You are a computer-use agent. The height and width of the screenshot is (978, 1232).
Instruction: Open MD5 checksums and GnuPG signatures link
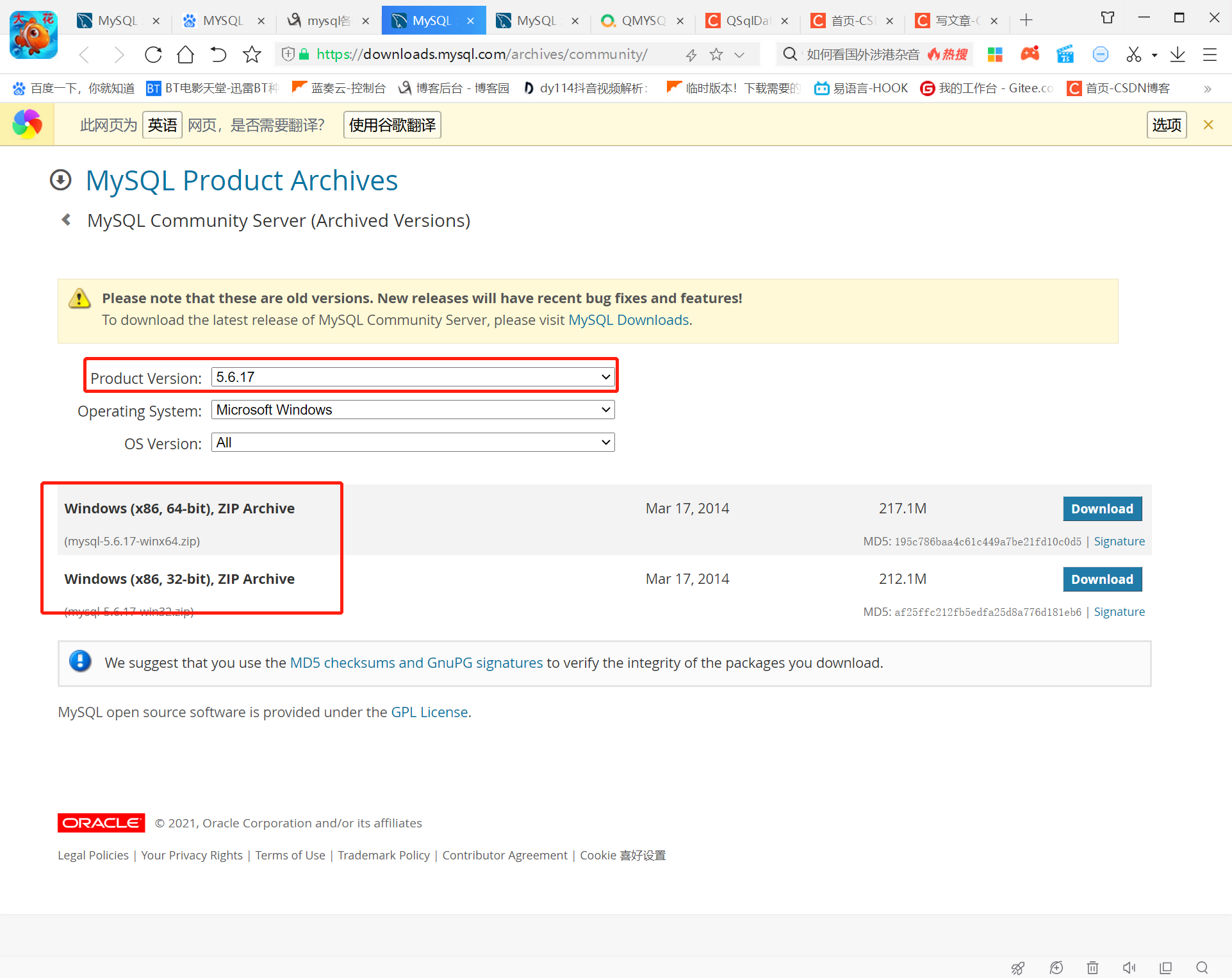(416, 663)
